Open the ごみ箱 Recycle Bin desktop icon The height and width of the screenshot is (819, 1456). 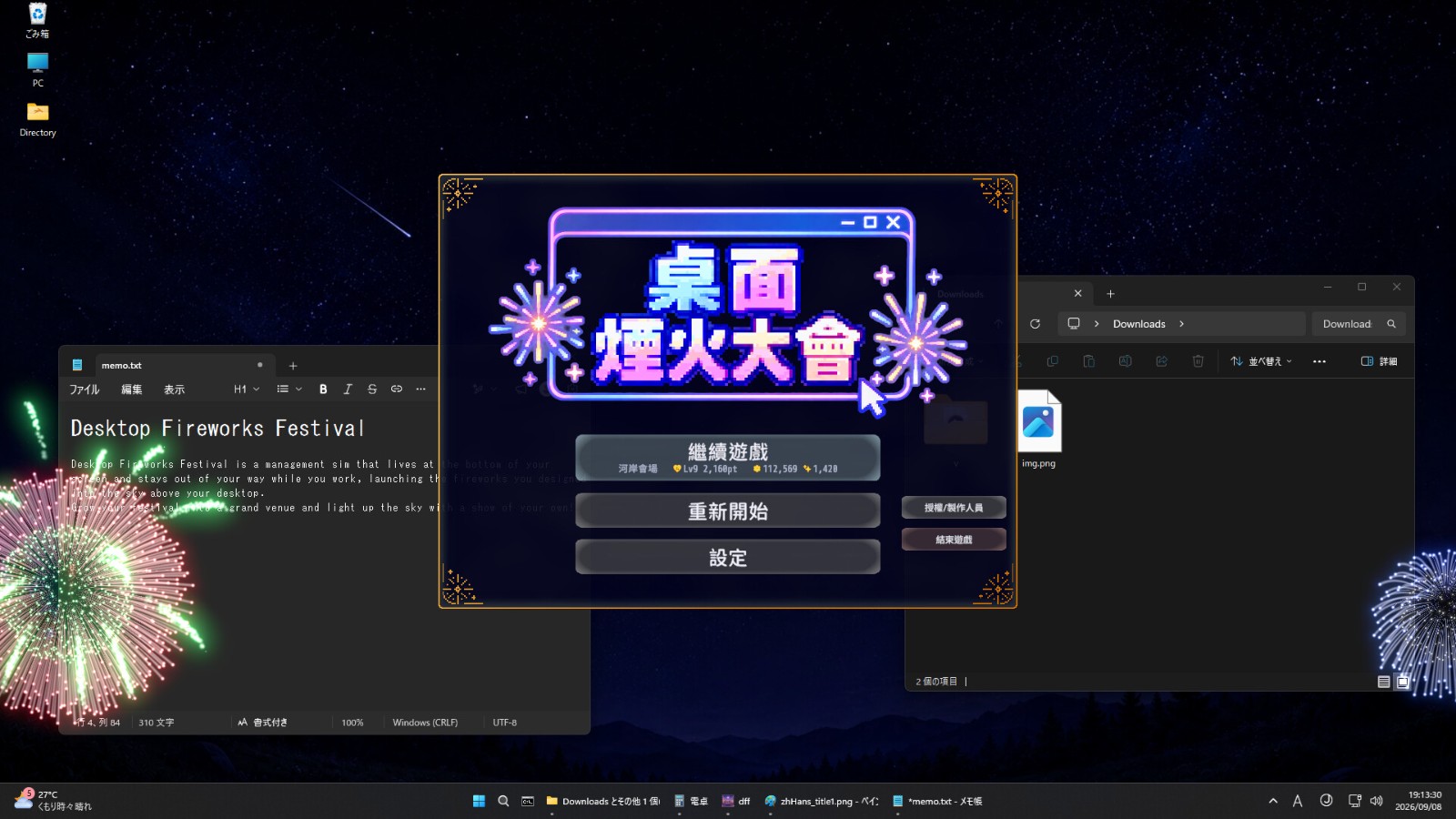click(x=37, y=20)
